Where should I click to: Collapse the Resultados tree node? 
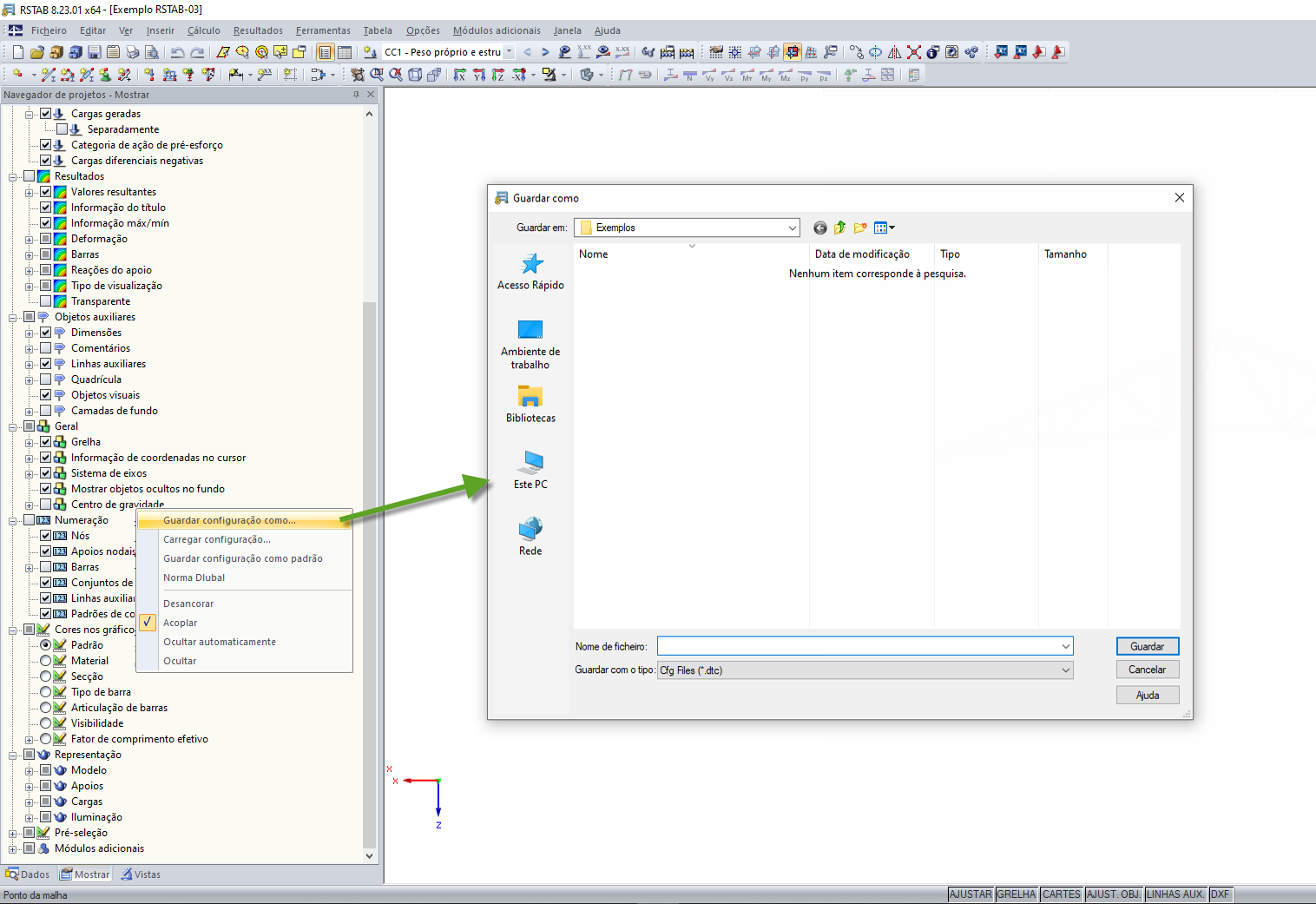13,176
